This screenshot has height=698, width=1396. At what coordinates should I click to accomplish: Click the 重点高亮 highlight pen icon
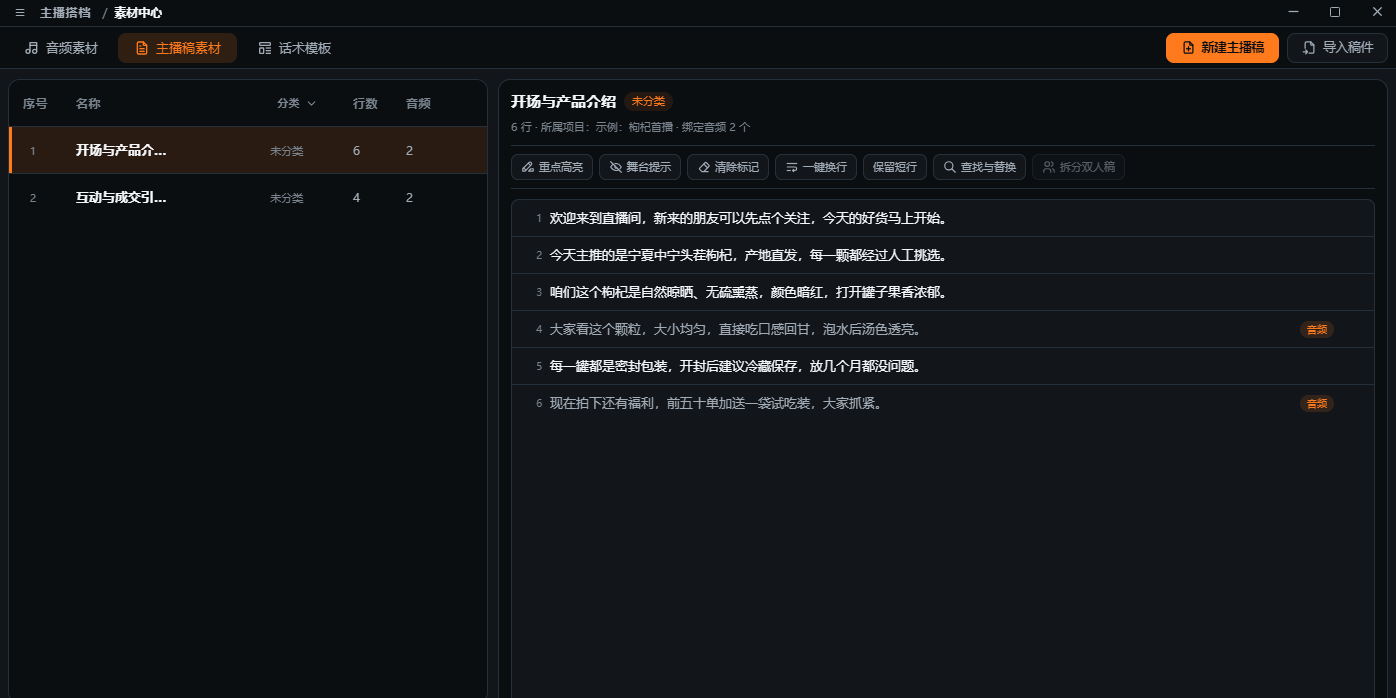point(528,167)
